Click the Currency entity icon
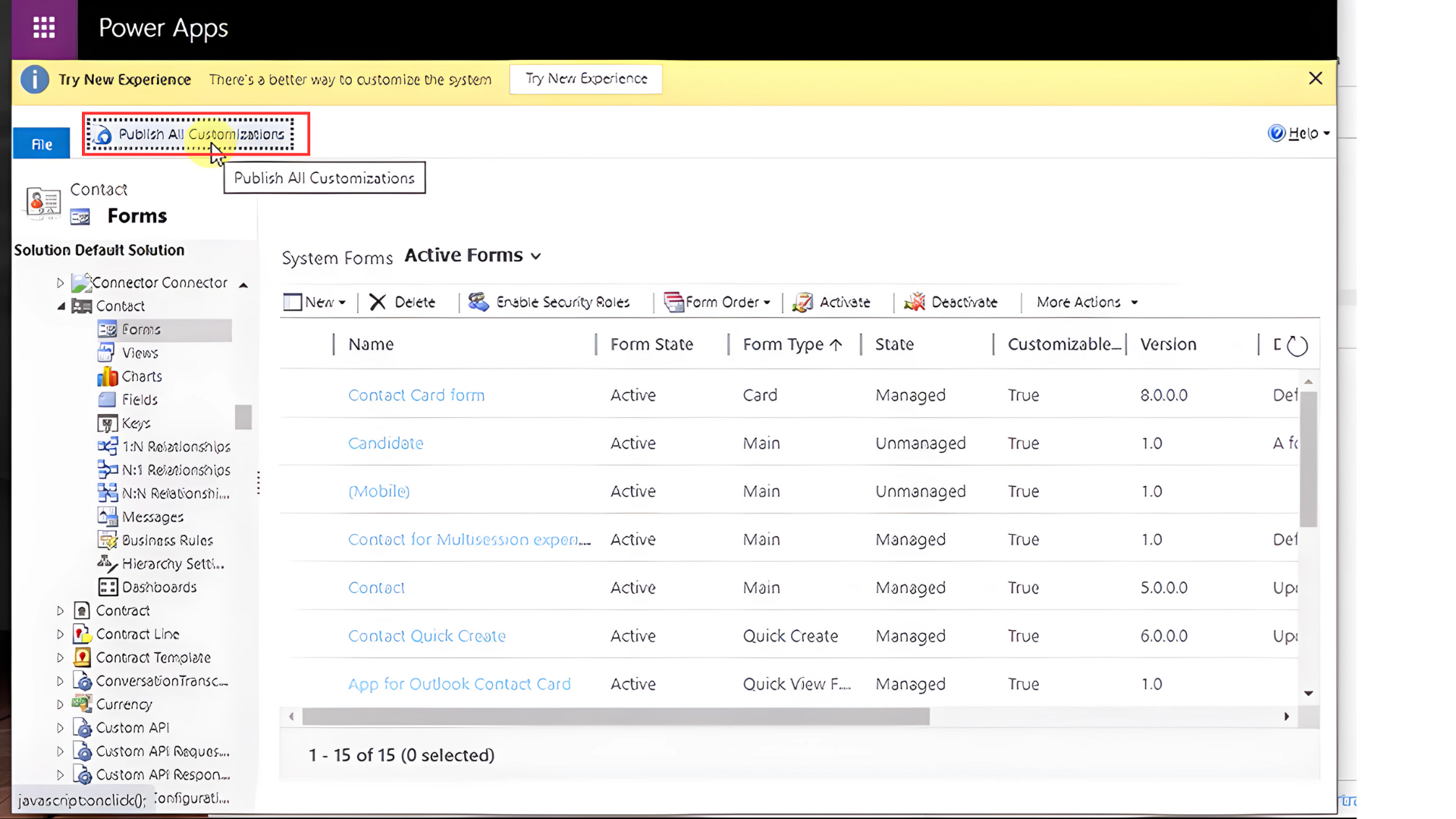 (x=82, y=704)
